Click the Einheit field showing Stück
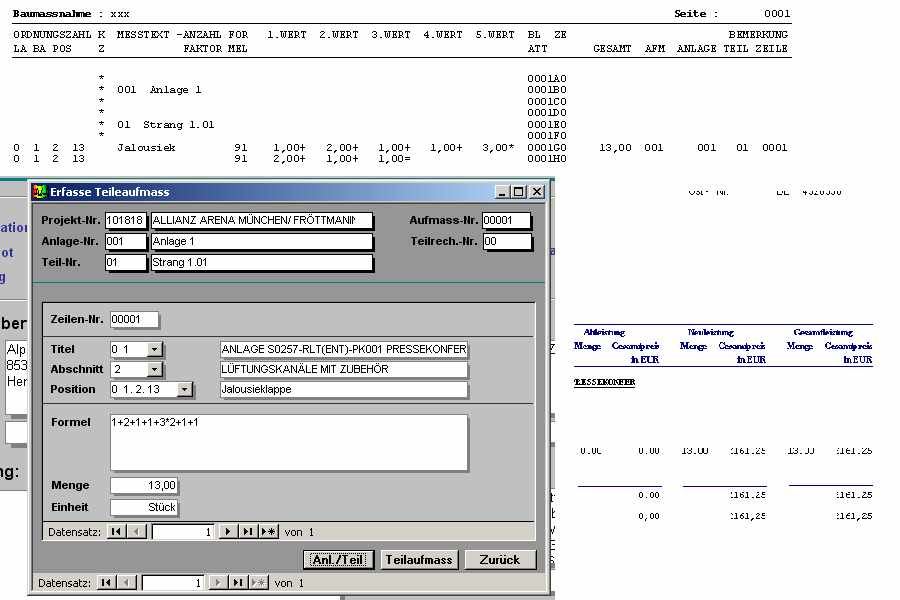The image size is (900, 600). coord(144,507)
